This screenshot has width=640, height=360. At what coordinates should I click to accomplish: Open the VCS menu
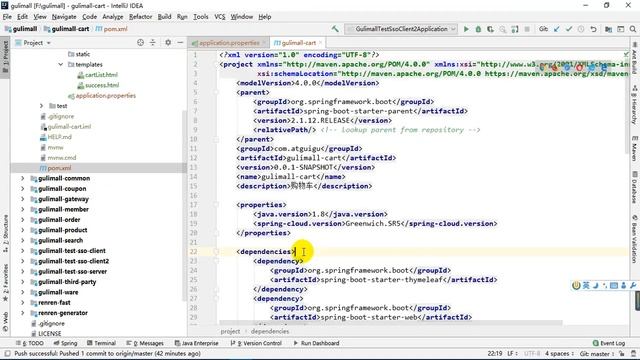[x=220, y=17]
